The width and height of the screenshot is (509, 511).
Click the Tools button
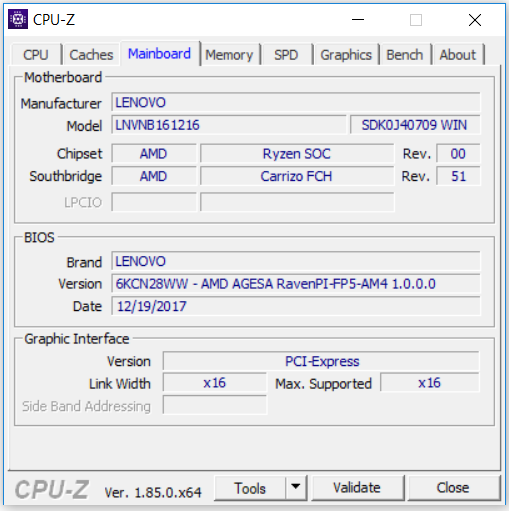click(x=250, y=488)
